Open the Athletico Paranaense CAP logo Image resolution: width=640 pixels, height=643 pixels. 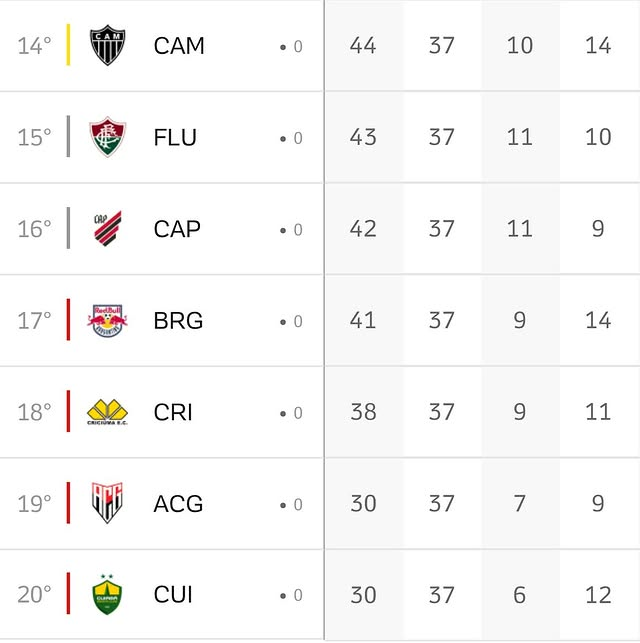click(x=107, y=228)
